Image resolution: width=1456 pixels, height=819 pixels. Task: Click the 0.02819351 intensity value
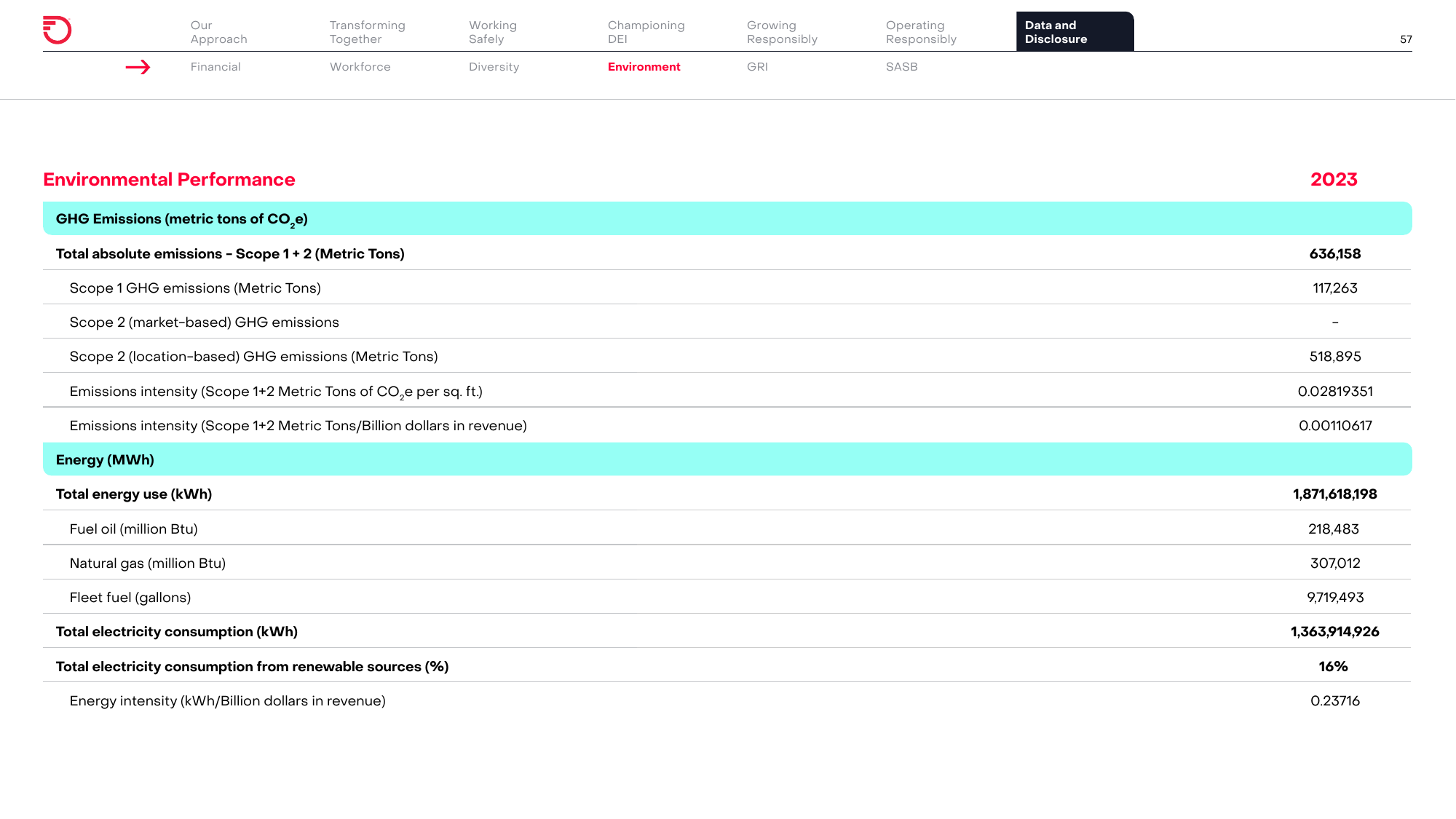[x=1334, y=392]
